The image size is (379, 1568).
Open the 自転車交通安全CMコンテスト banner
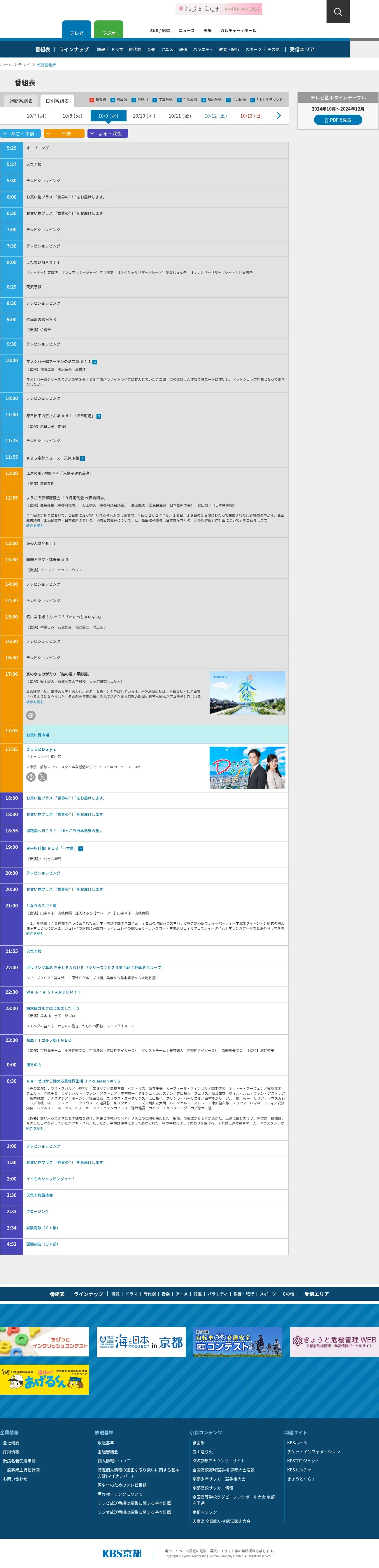pyautogui.click(x=237, y=1342)
